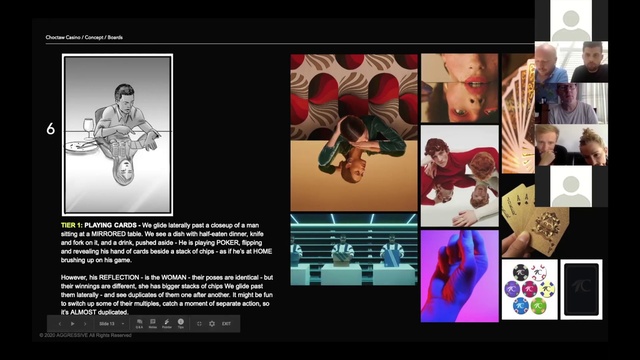
Task: Select the red retro pattern mirrored woman image
Action: coord(354,132)
